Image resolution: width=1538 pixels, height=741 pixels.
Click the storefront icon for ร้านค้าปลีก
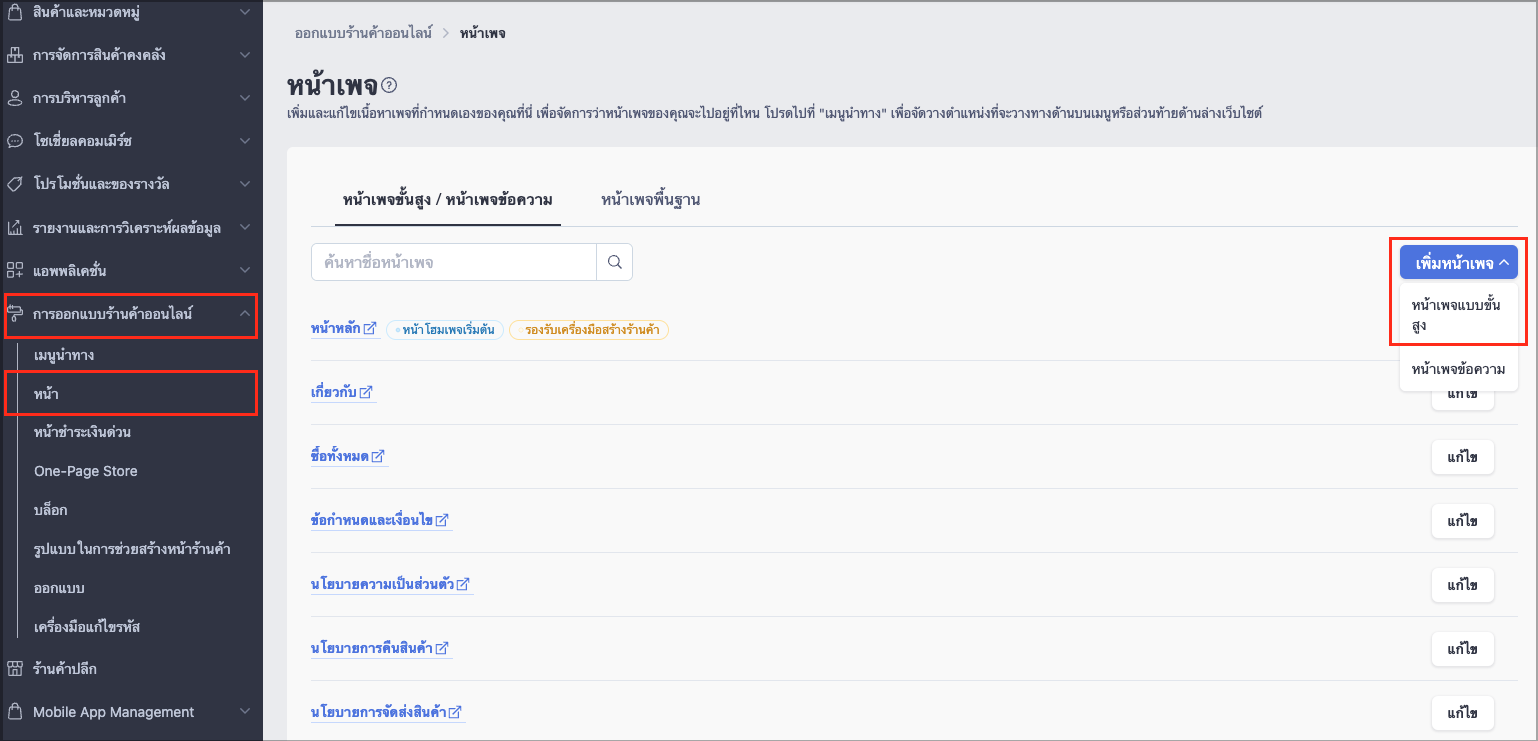(15, 668)
